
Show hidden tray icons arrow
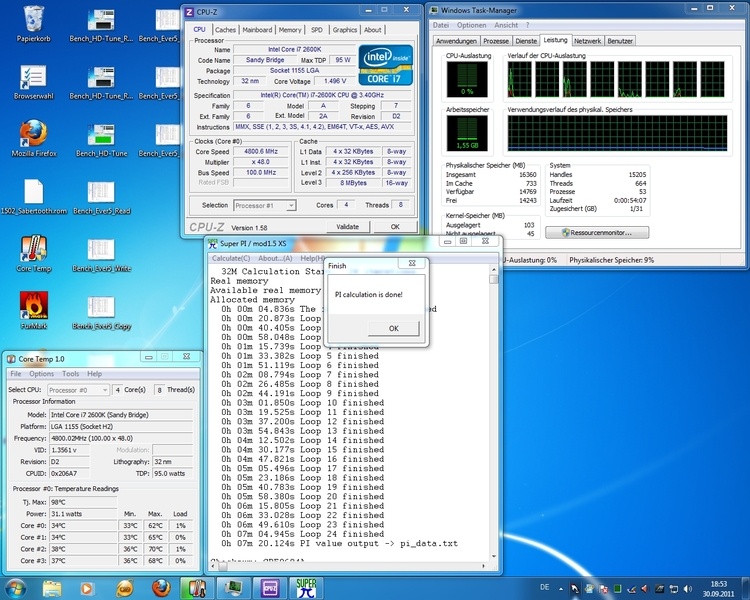[561, 589]
